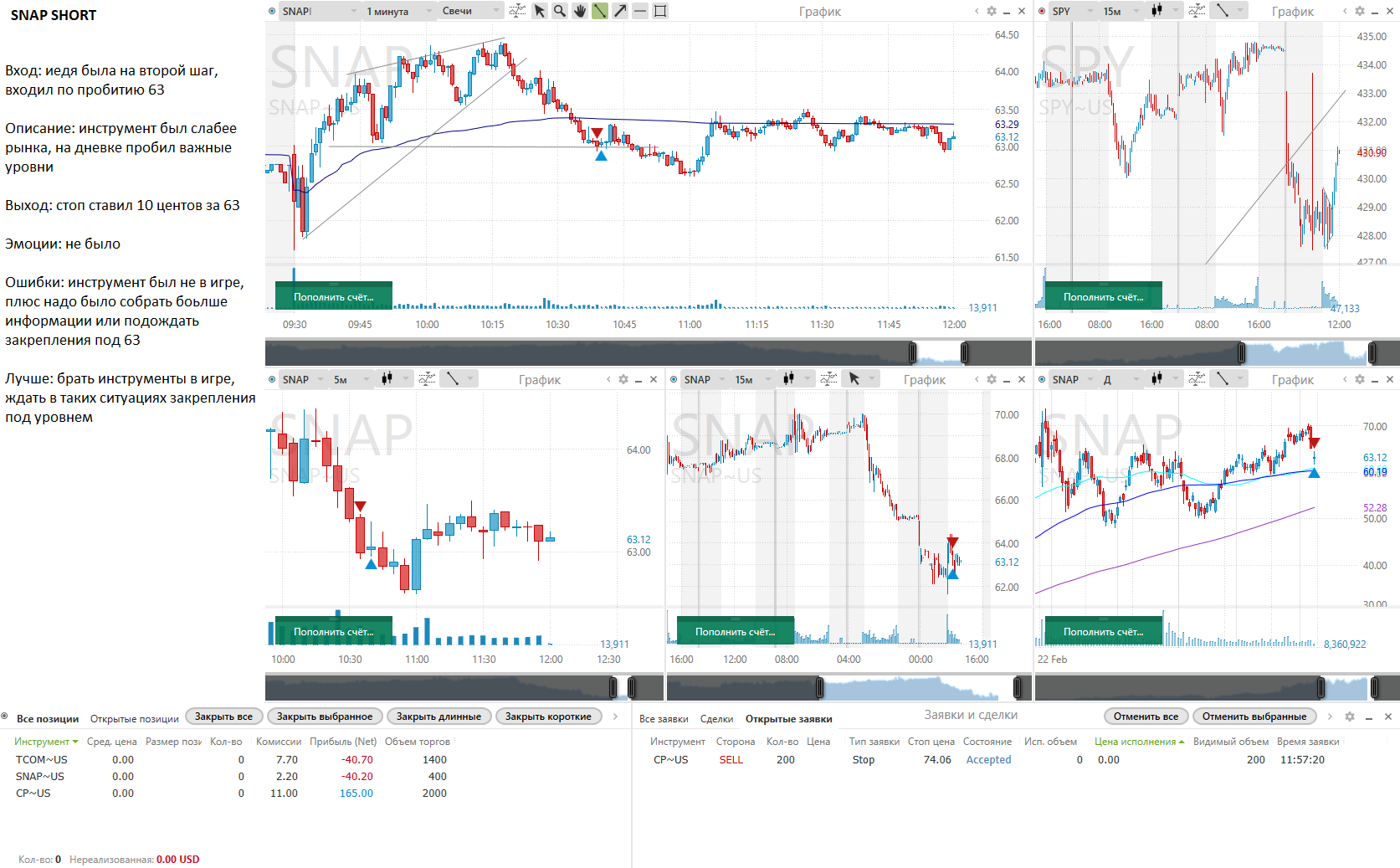Open 'Свечи' chart type dropdown
The height and width of the screenshot is (868, 1400).
(470, 11)
